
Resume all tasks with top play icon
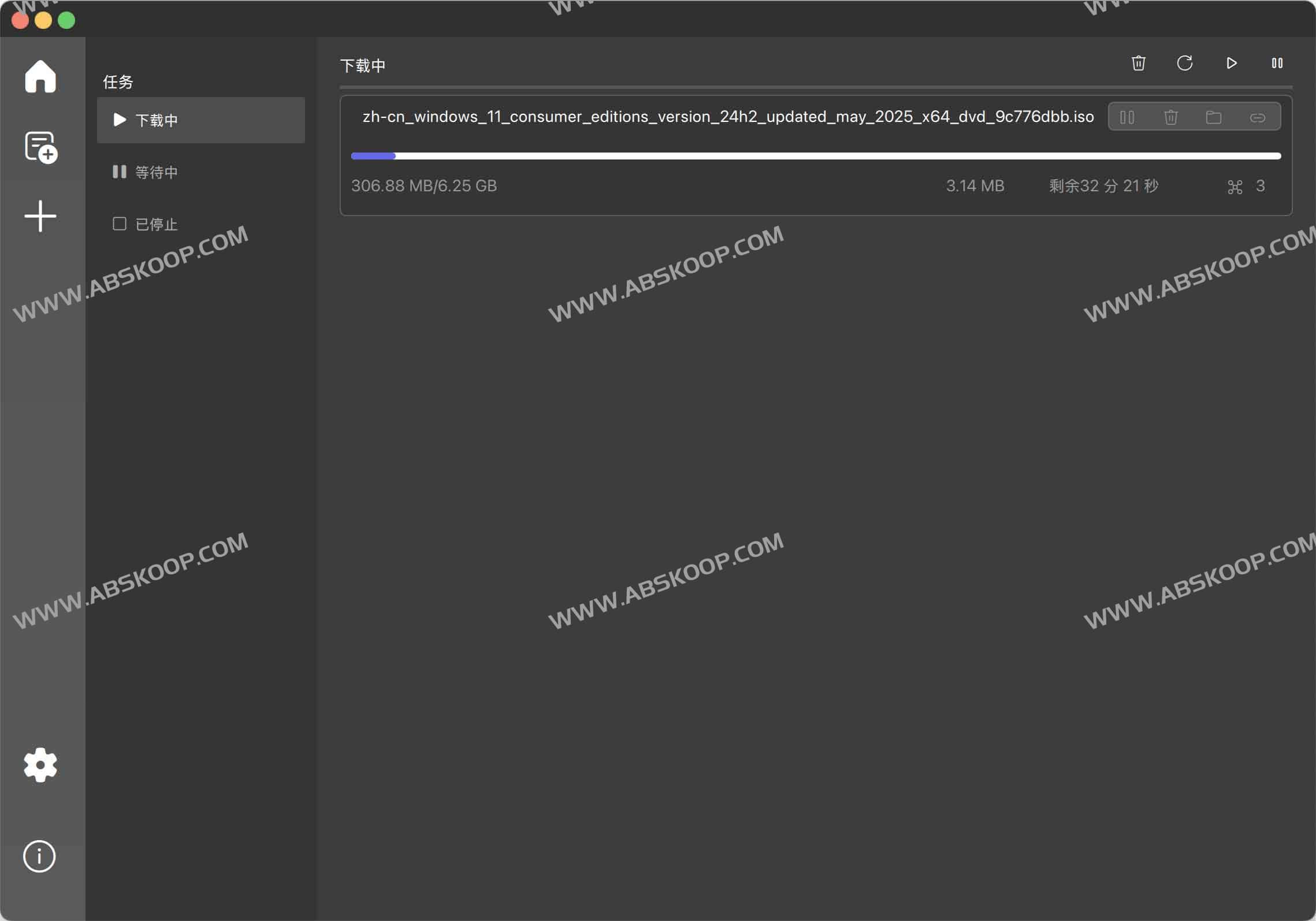coord(1231,63)
